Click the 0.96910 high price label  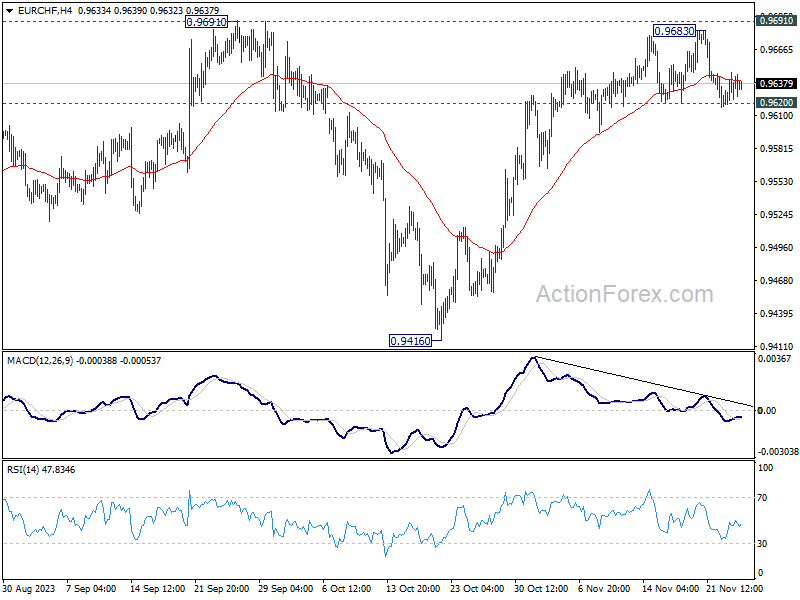coord(206,22)
